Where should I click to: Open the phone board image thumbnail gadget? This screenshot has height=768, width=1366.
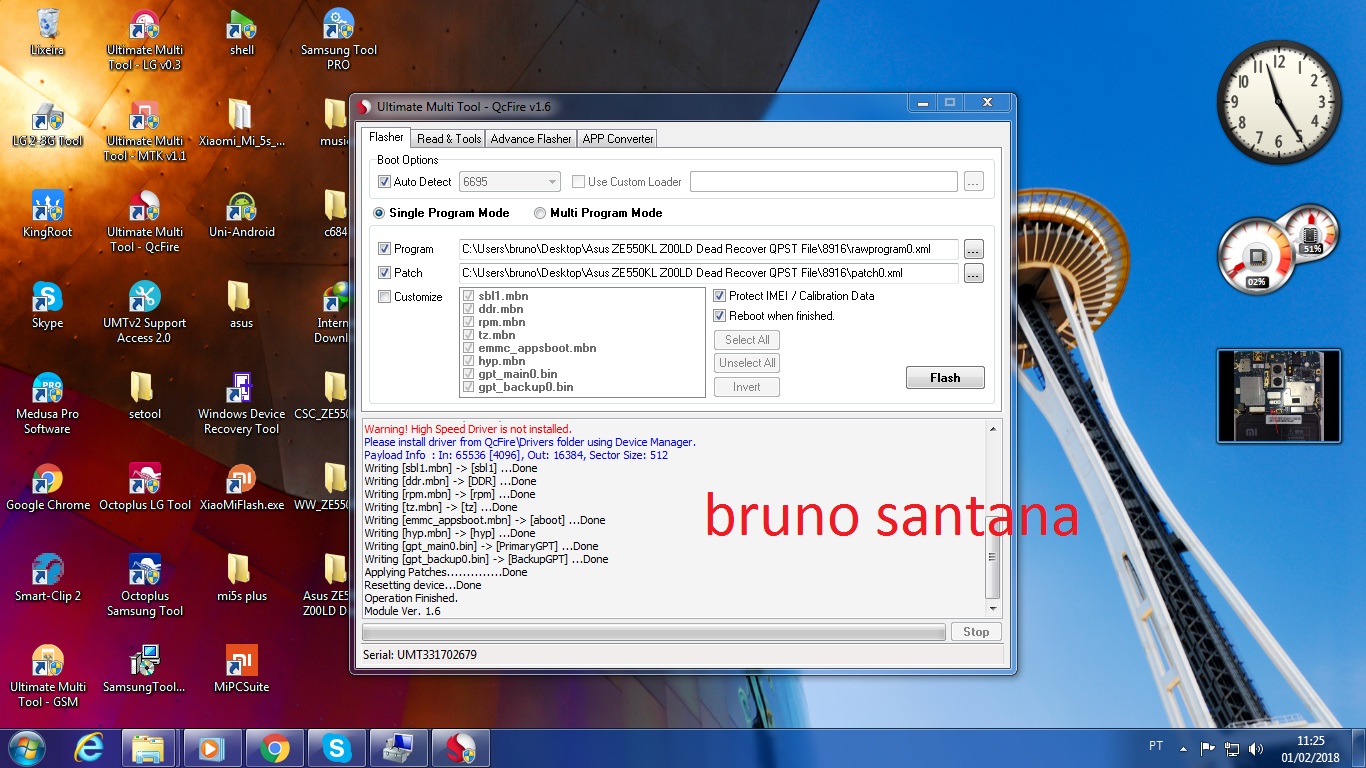(x=1279, y=396)
